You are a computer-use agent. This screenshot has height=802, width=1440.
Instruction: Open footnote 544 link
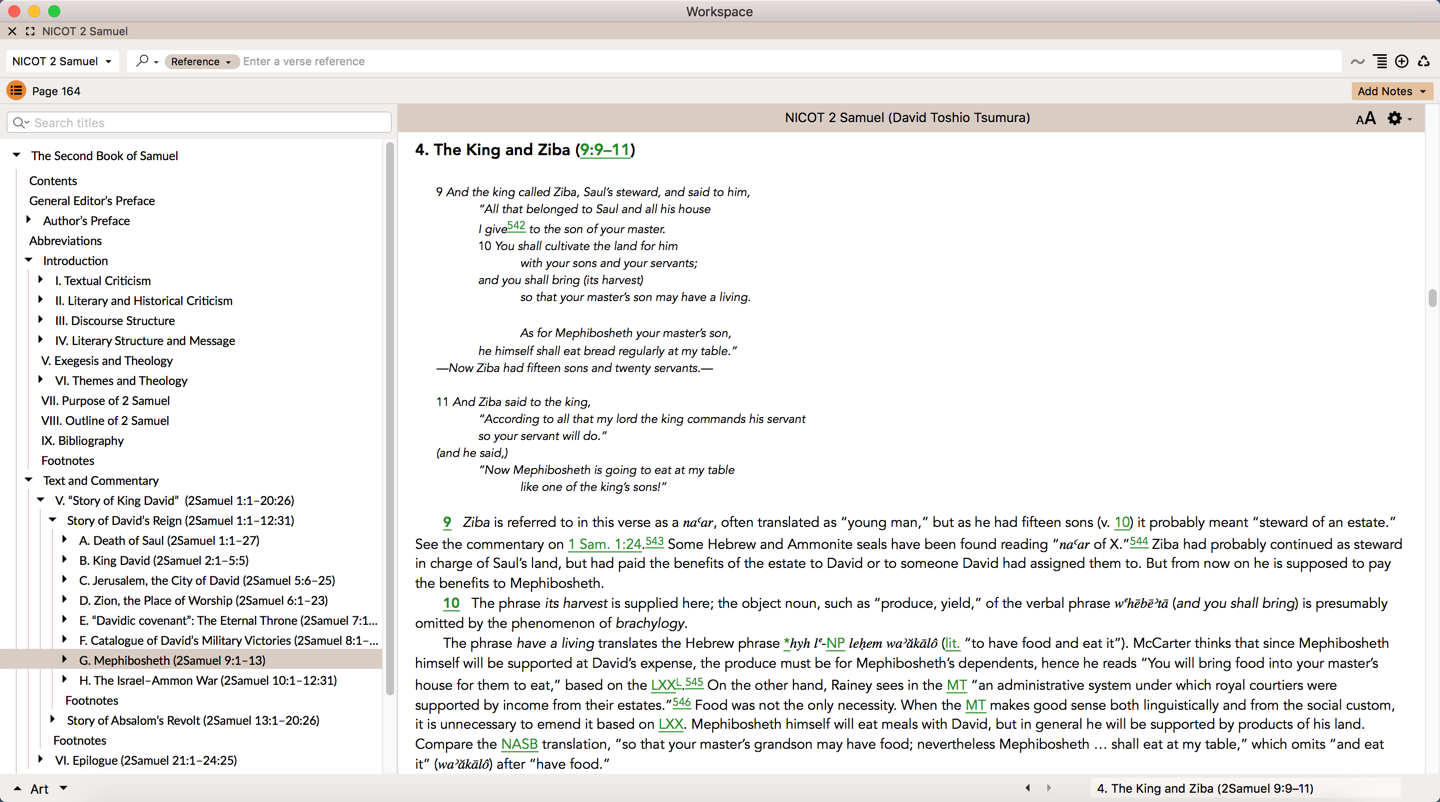[1139, 542]
